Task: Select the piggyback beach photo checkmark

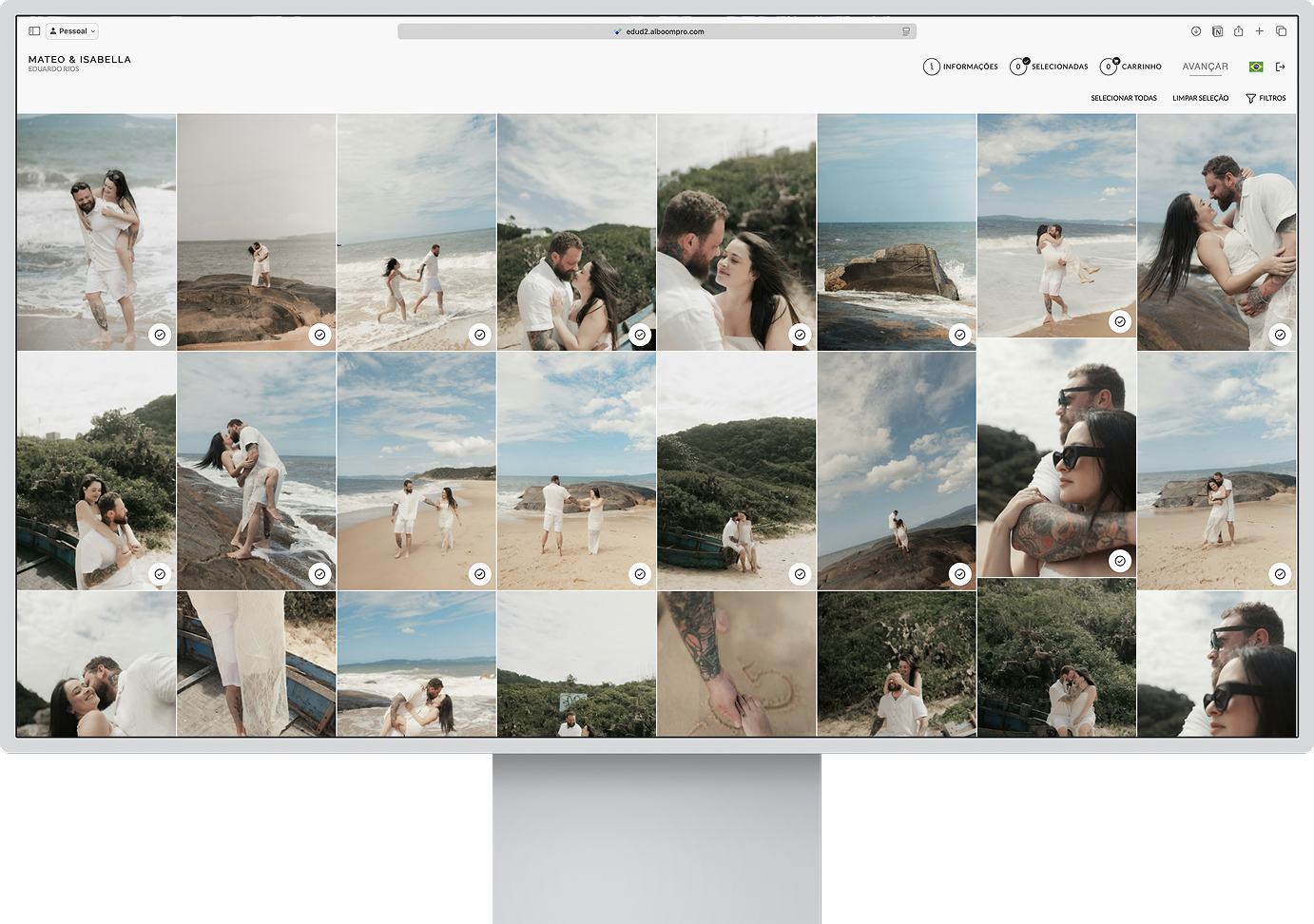Action: [x=160, y=335]
